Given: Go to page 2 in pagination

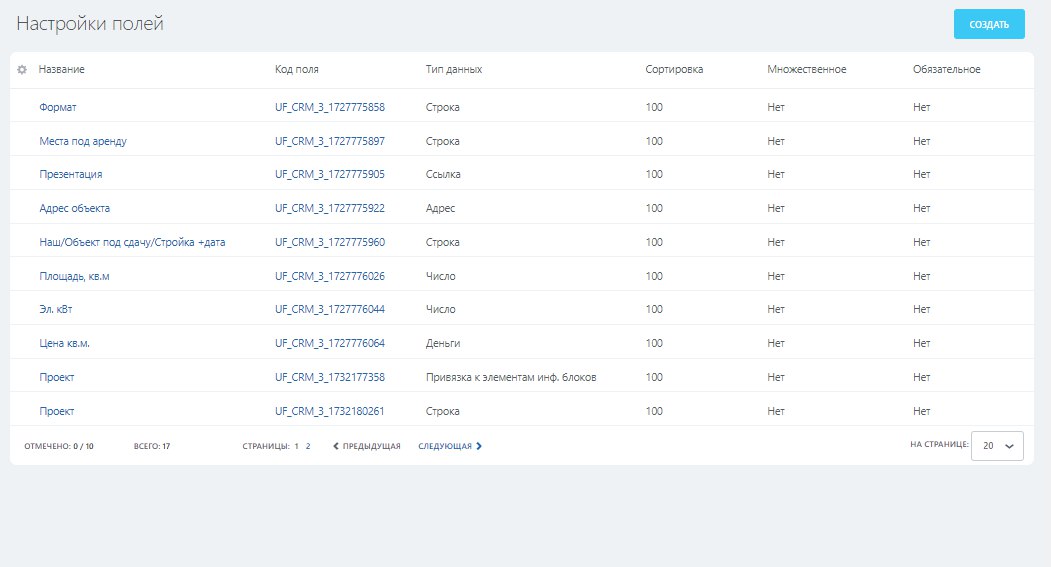Looking at the screenshot, I should pos(308,446).
